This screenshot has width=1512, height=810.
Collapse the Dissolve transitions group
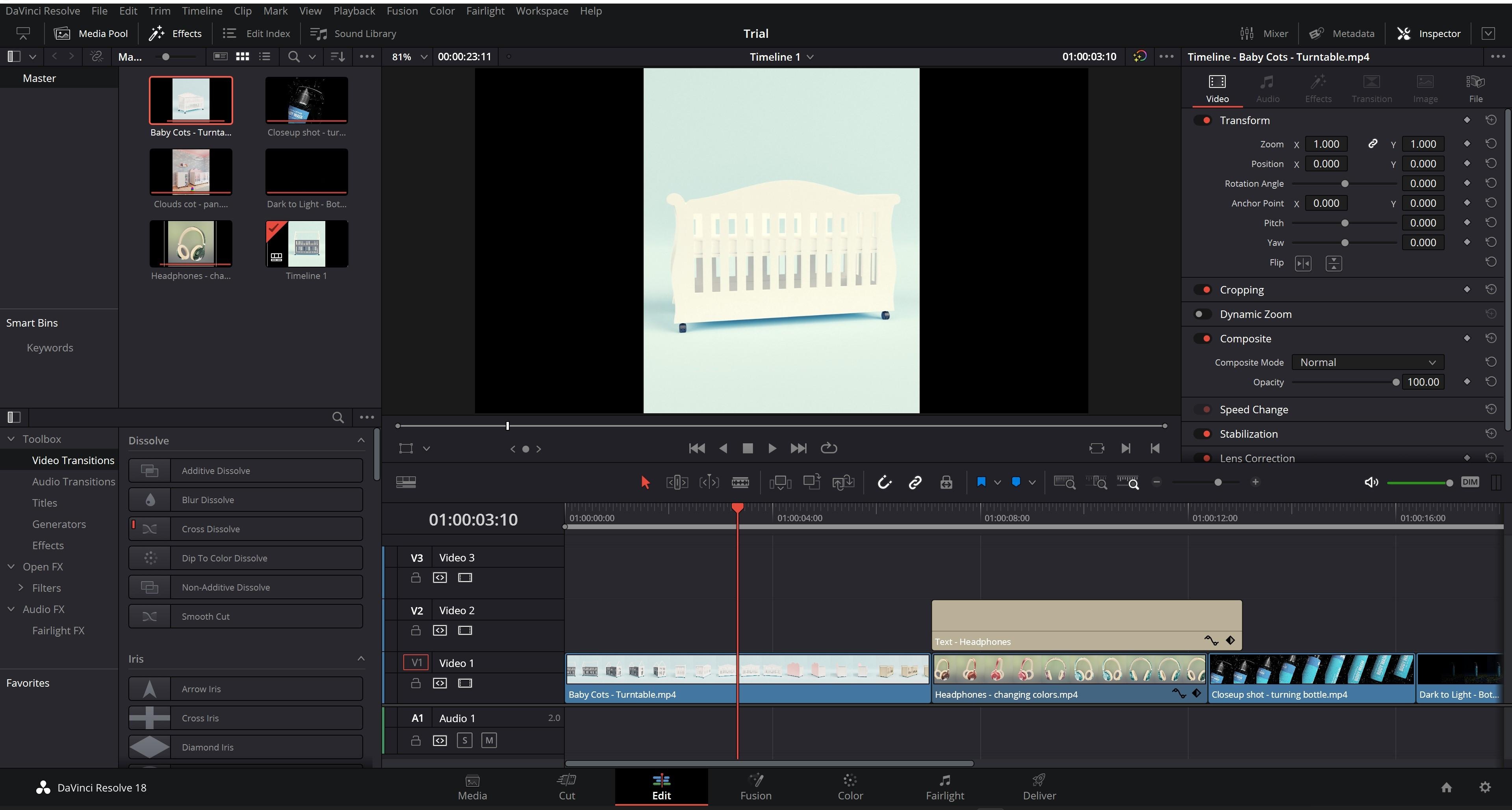click(361, 440)
